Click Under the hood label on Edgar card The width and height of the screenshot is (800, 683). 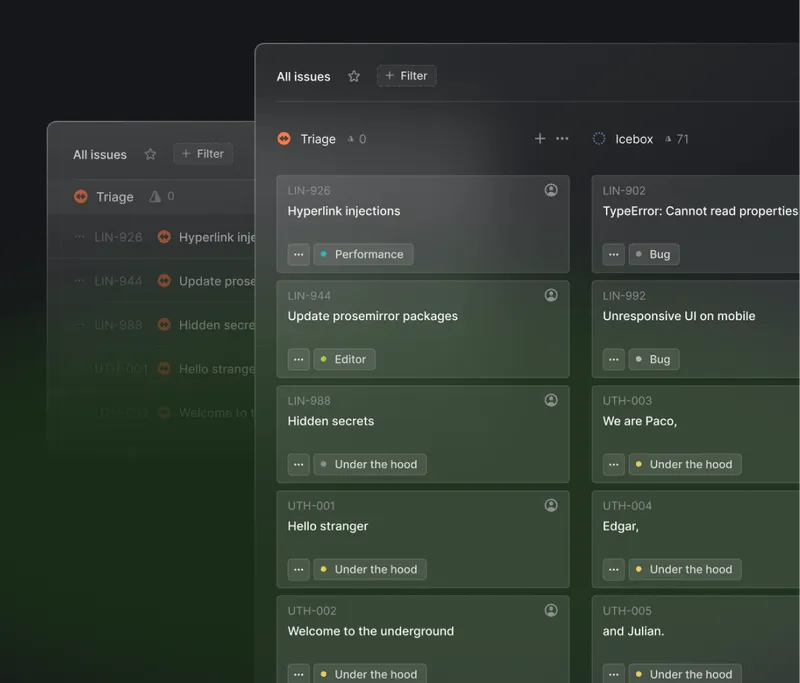(685, 570)
